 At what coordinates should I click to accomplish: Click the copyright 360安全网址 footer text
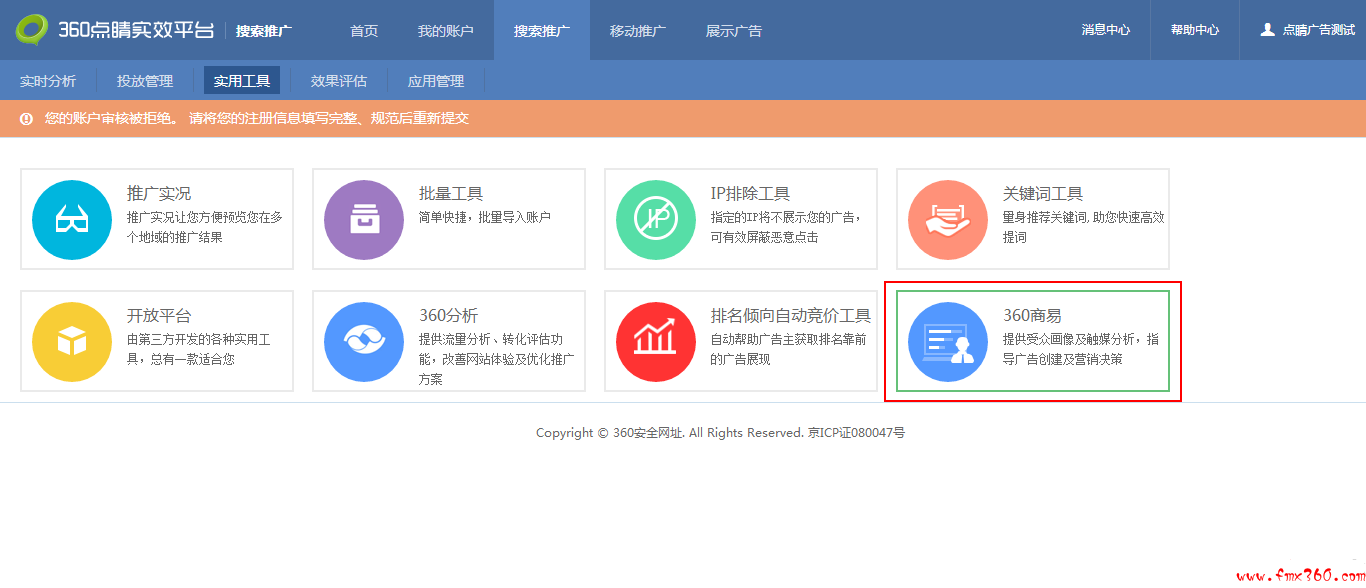point(720,433)
